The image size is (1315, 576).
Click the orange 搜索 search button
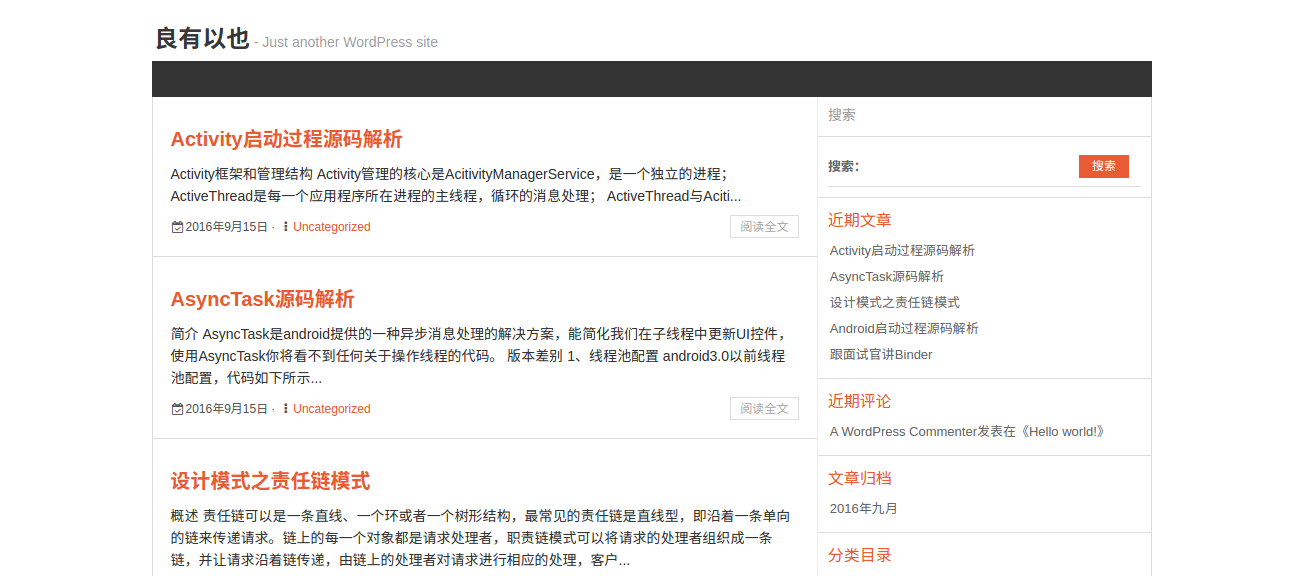coord(1104,166)
